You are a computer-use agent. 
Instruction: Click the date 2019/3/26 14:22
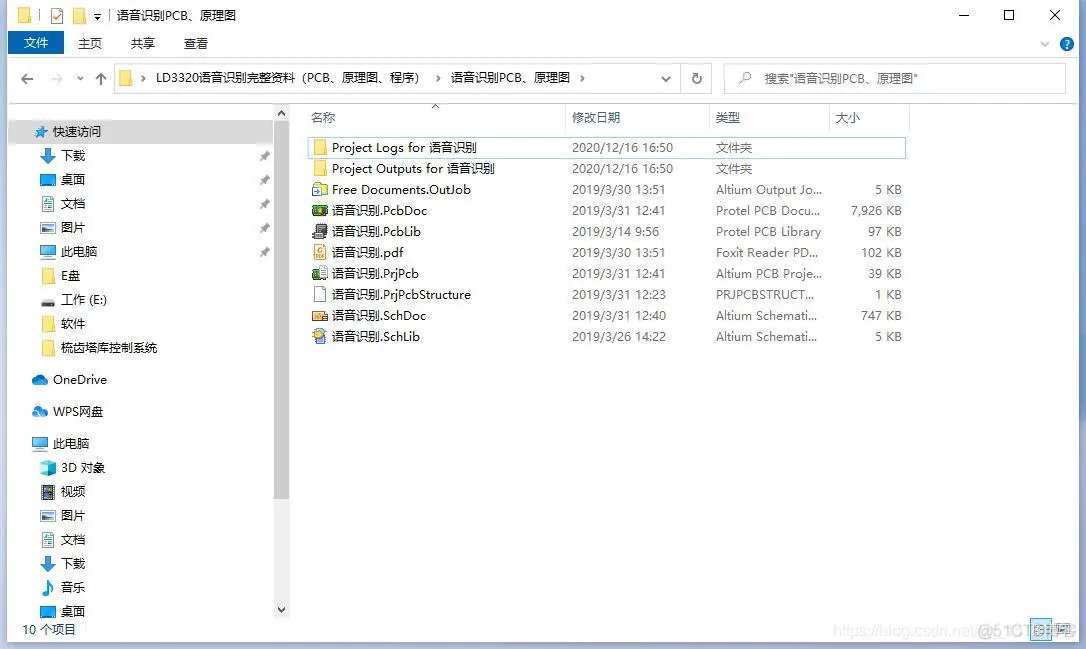click(x=618, y=337)
